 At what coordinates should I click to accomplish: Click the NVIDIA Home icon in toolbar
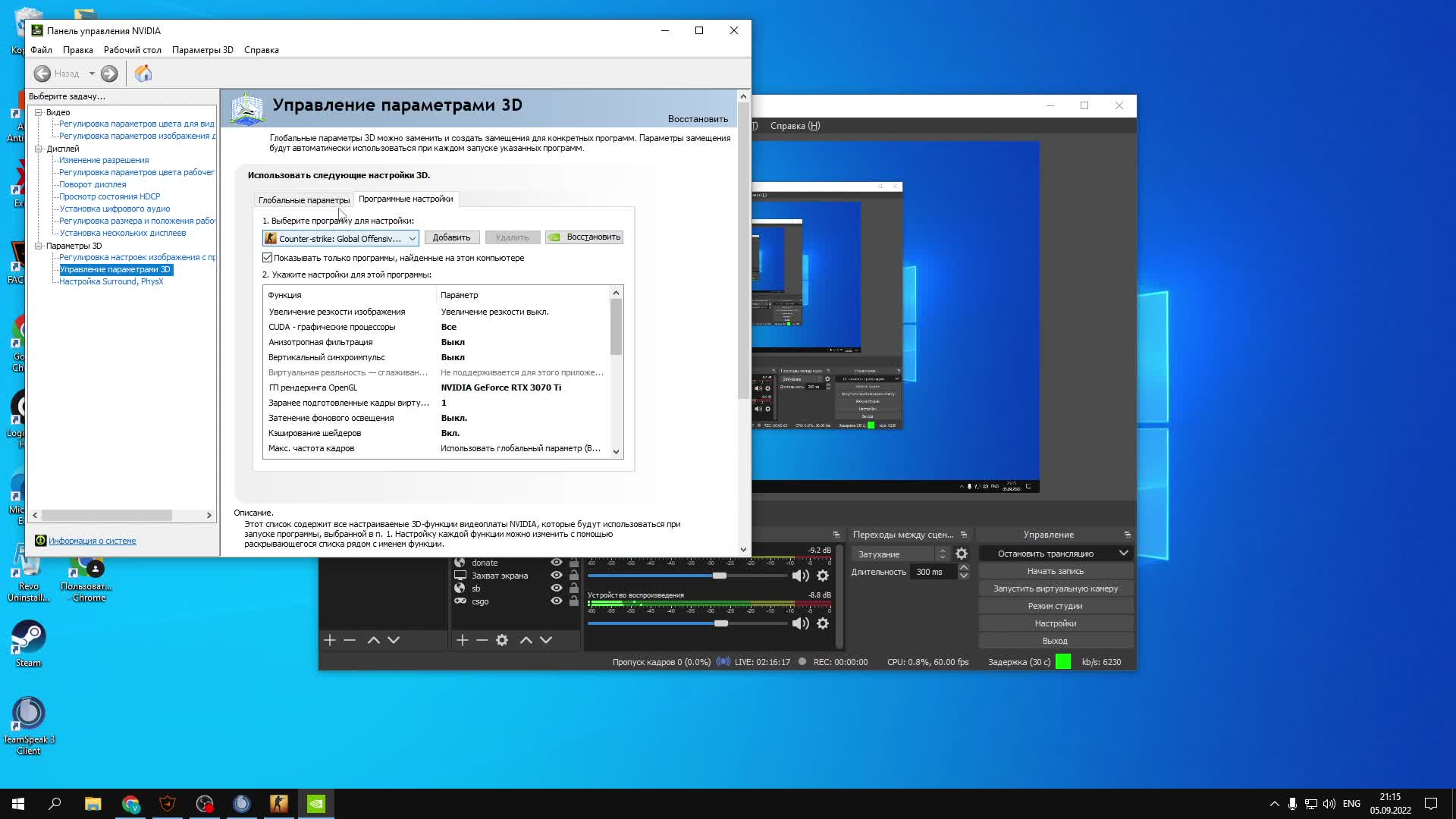coord(143,74)
